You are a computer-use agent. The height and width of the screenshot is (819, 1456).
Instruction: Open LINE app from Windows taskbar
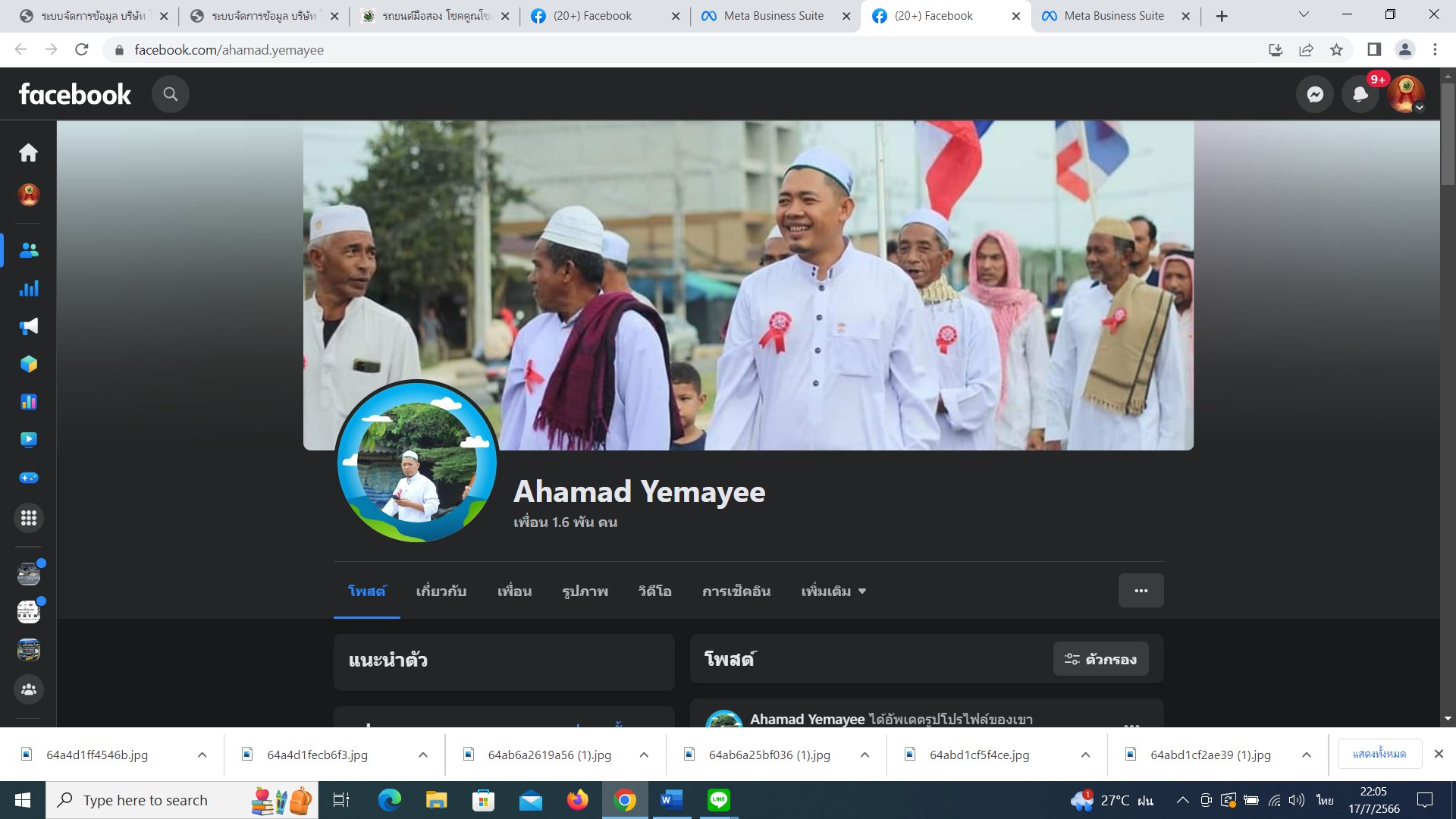coord(718,800)
